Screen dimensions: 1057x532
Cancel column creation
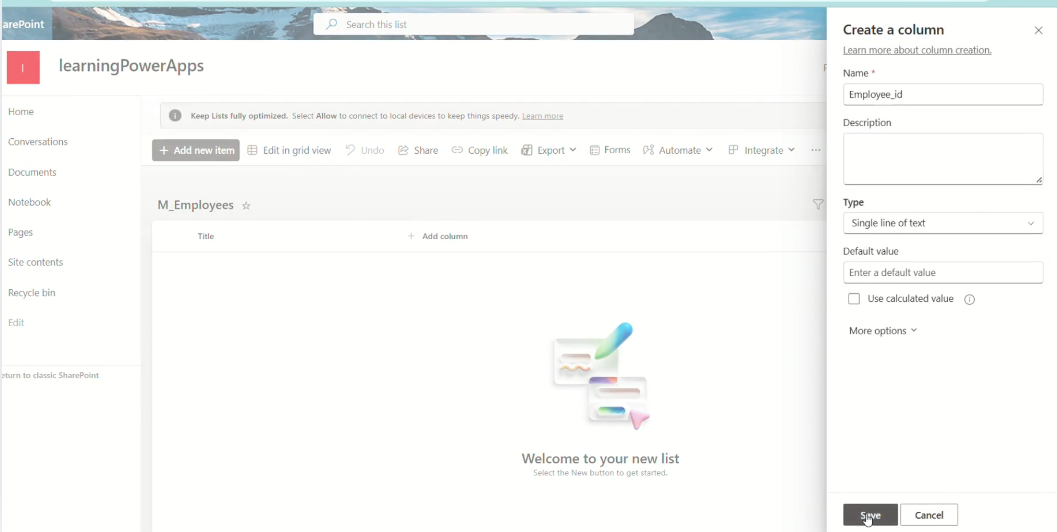(x=929, y=515)
